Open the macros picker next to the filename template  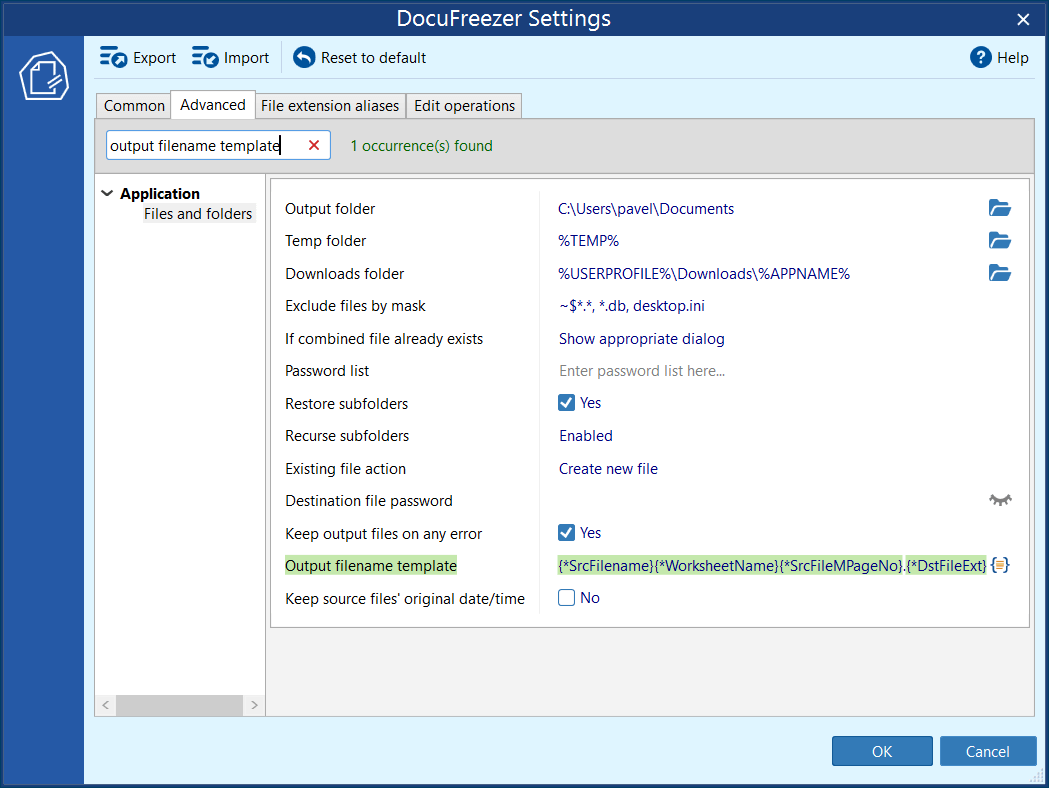pyautogui.click(x=999, y=565)
